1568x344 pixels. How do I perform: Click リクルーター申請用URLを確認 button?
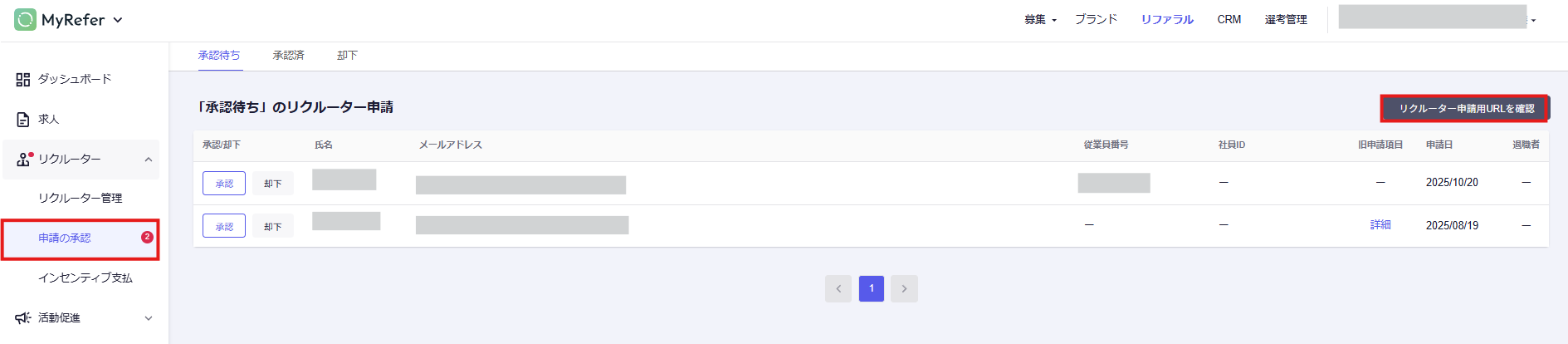pos(1465,109)
